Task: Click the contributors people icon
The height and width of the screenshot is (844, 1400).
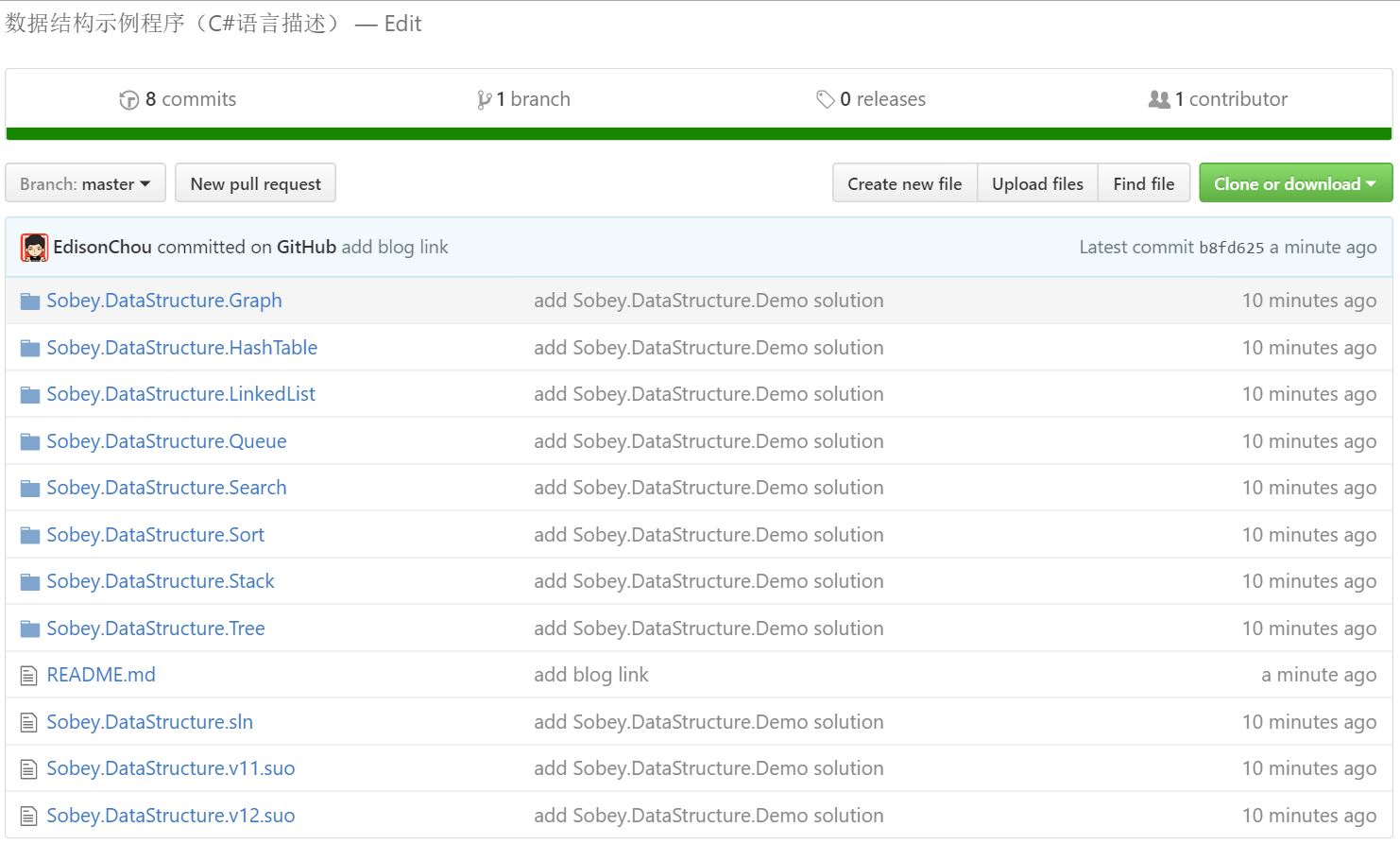Action: pyautogui.click(x=1158, y=99)
